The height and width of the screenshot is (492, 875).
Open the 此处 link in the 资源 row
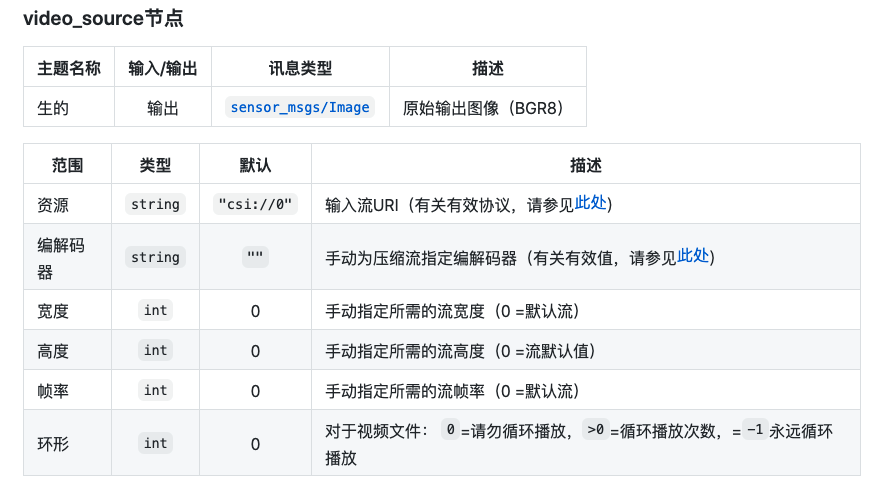click(x=590, y=203)
